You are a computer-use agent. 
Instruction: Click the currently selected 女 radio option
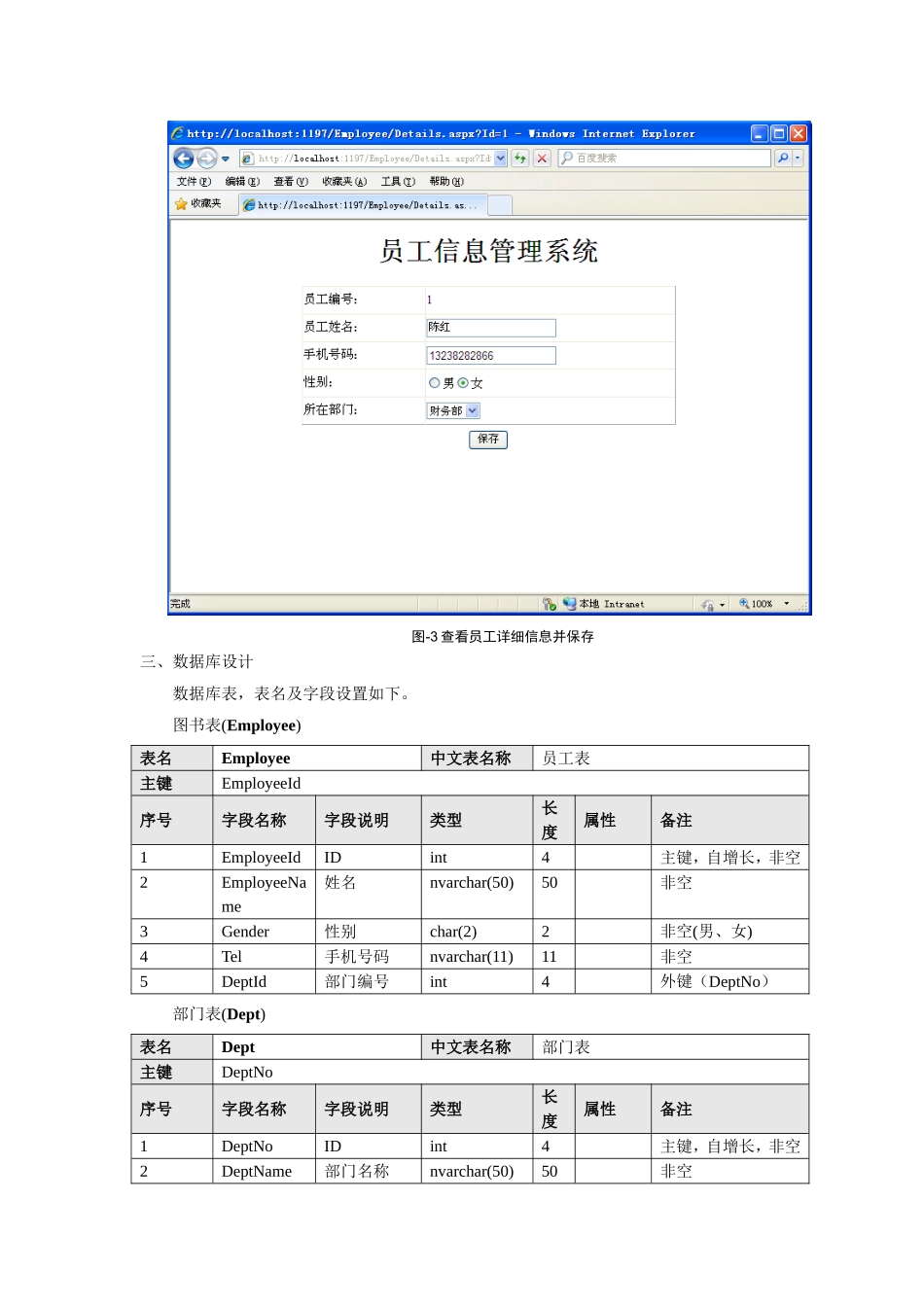point(463,382)
